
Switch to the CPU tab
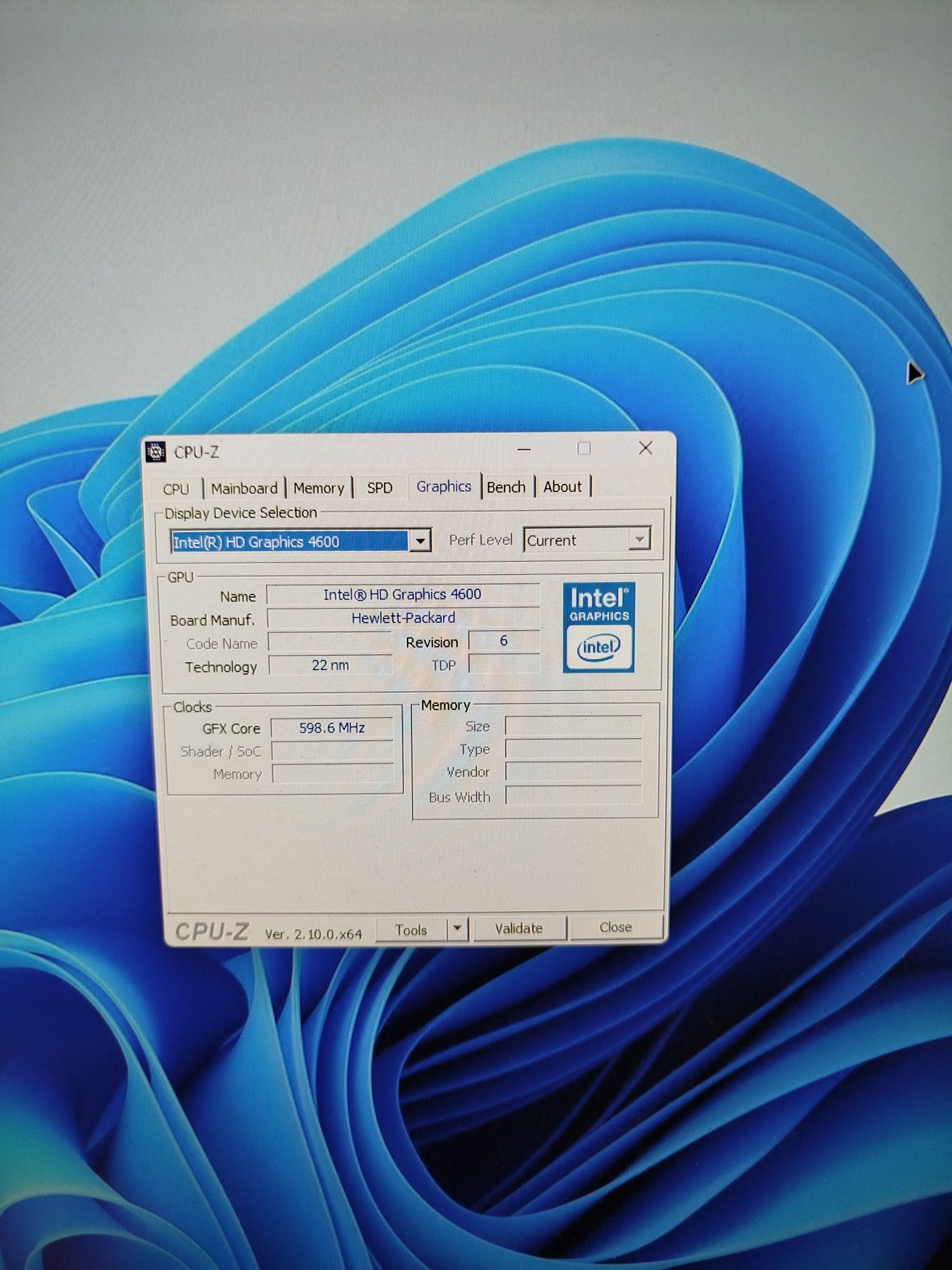coord(176,489)
